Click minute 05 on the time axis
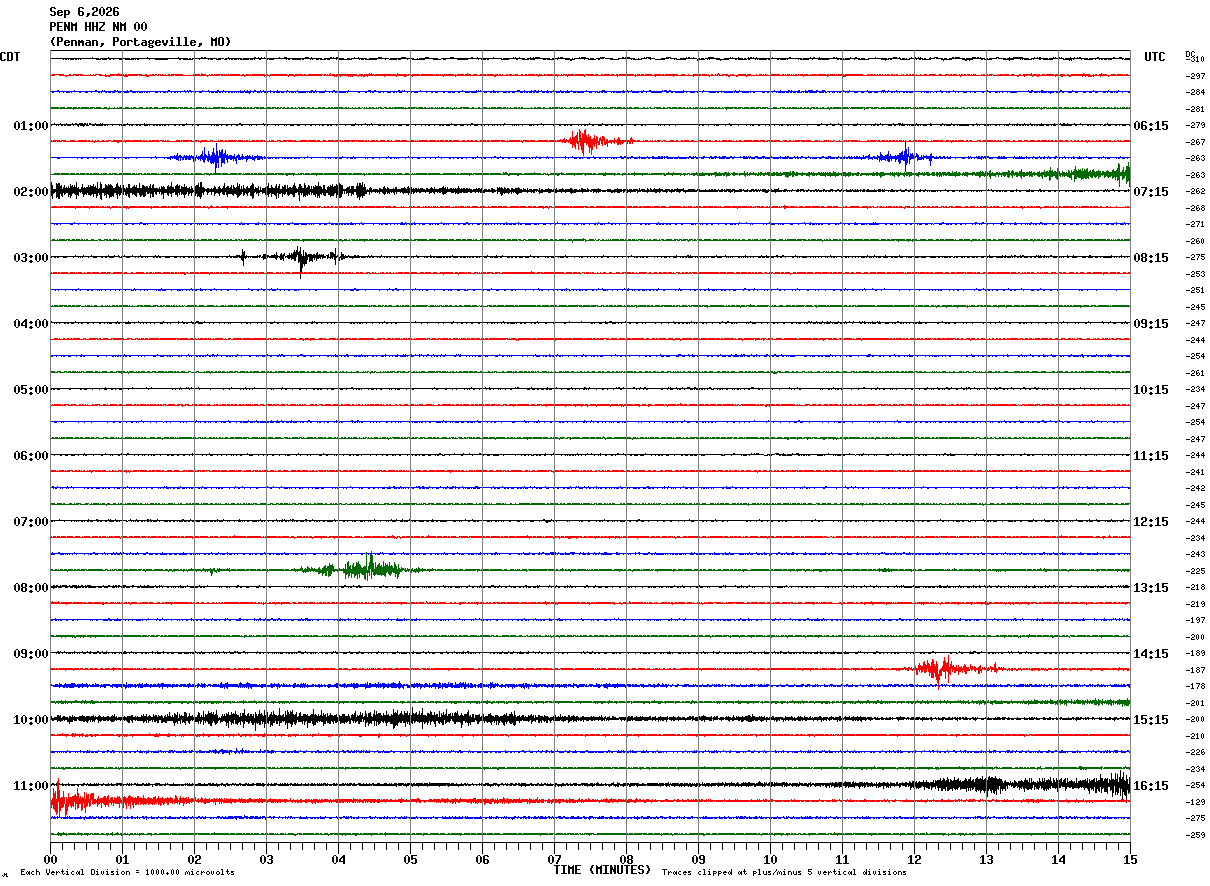Screen dimensions: 1210x886 pos(410,859)
